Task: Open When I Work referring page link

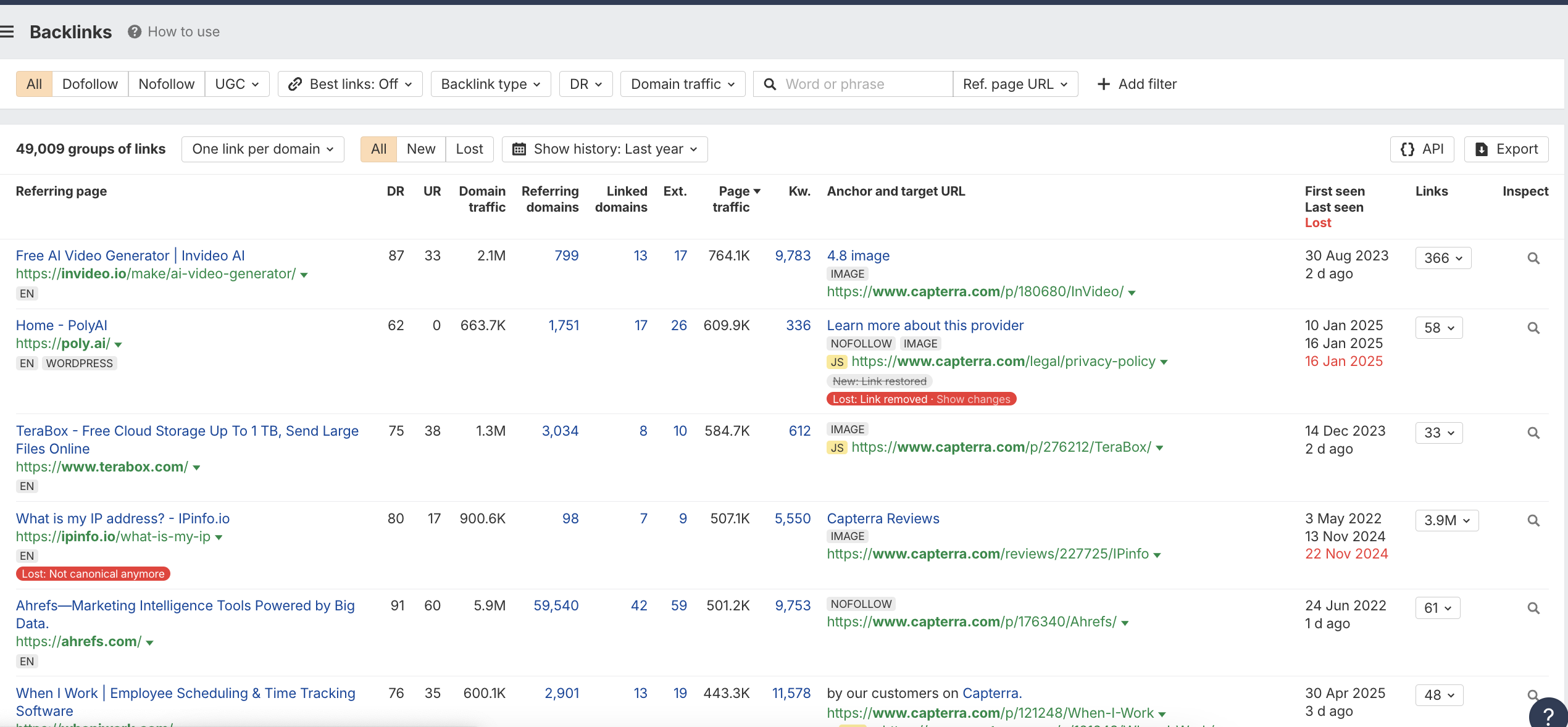Action: pyautogui.click(x=186, y=702)
